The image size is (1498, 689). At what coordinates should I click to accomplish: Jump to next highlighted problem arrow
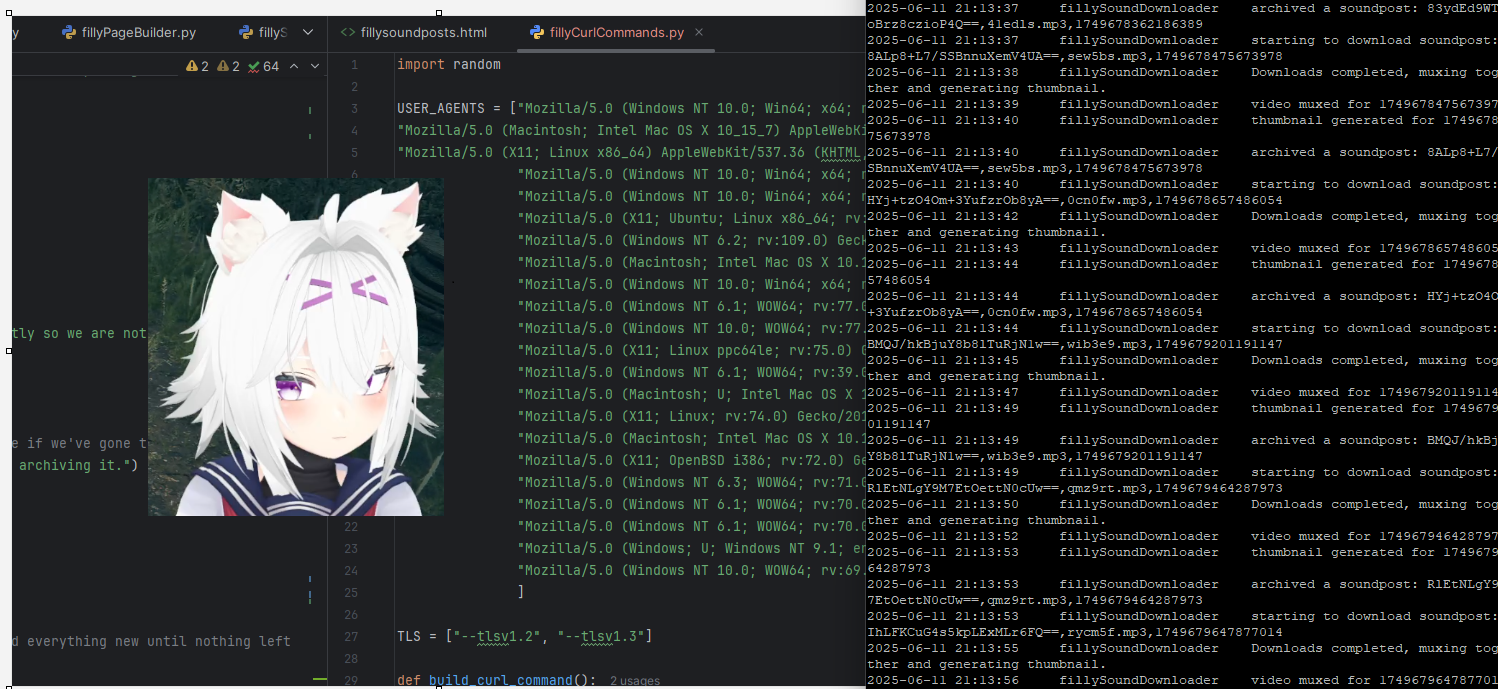click(x=315, y=66)
